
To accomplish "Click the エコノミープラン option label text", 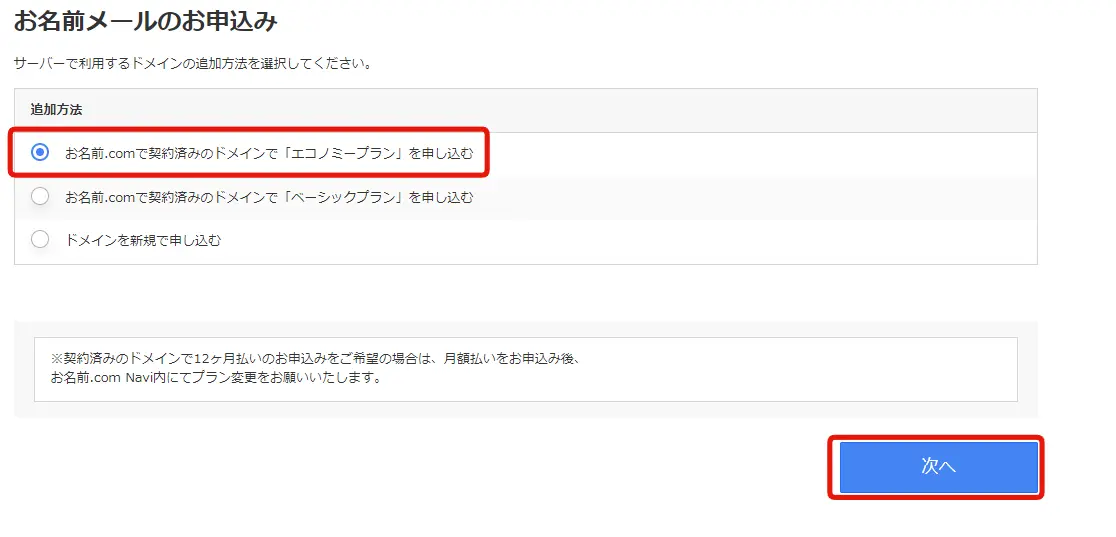I will coord(268,153).
